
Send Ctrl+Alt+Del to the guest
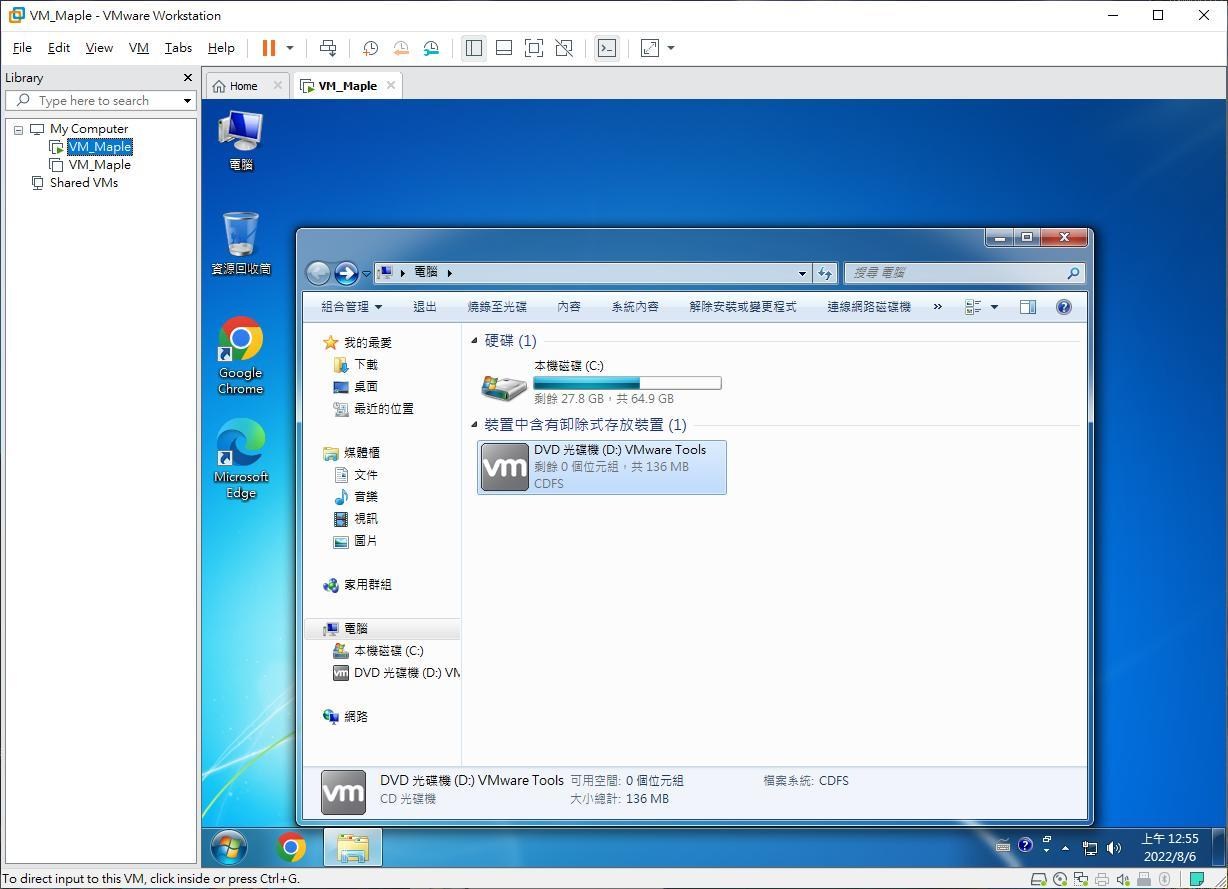pos(328,47)
